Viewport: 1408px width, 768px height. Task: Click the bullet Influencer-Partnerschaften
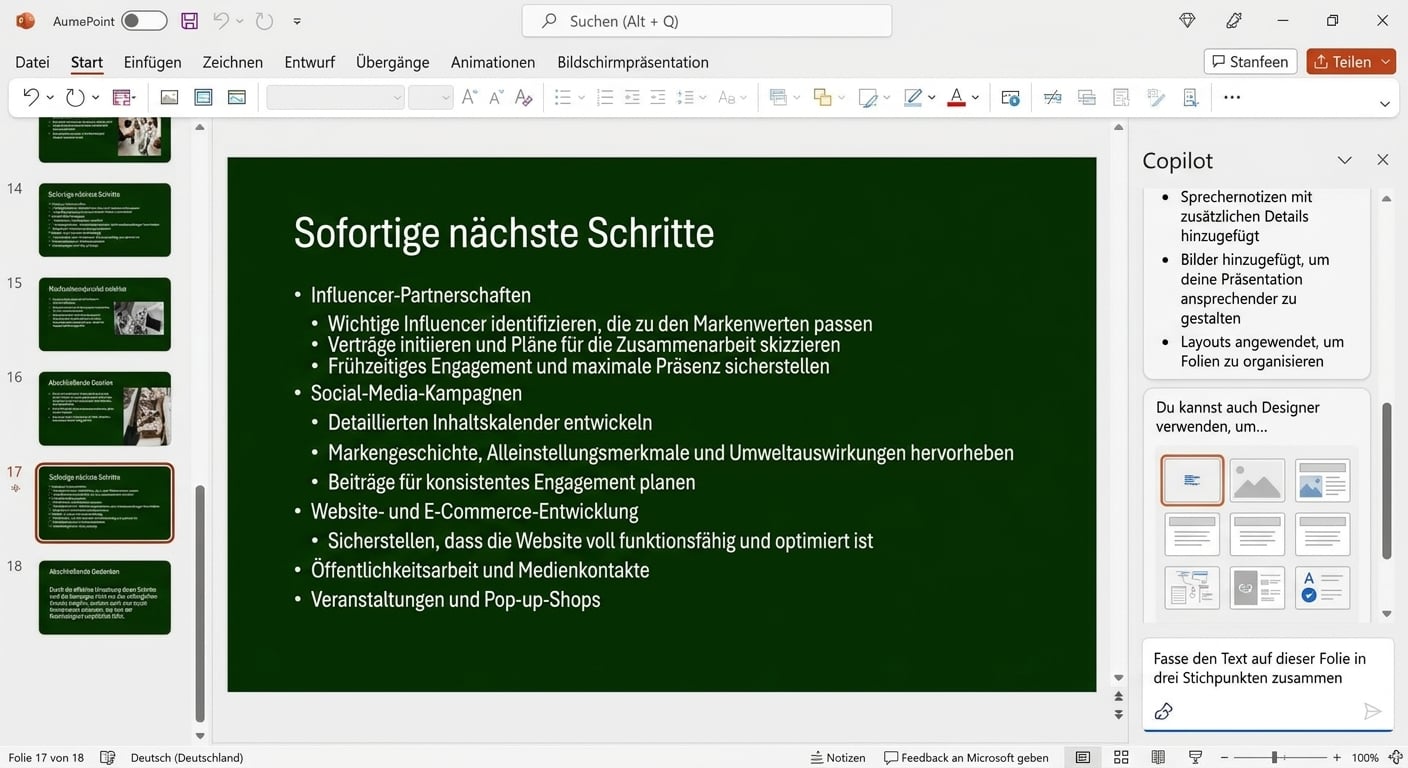click(x=420, y=295)
